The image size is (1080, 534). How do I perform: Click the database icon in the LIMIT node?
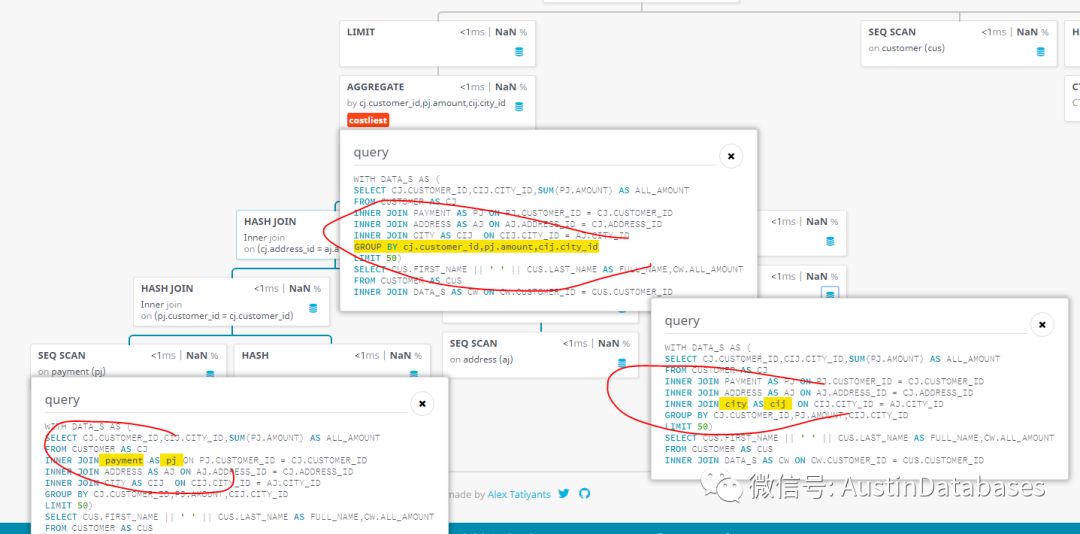click(x=519, y=52)
